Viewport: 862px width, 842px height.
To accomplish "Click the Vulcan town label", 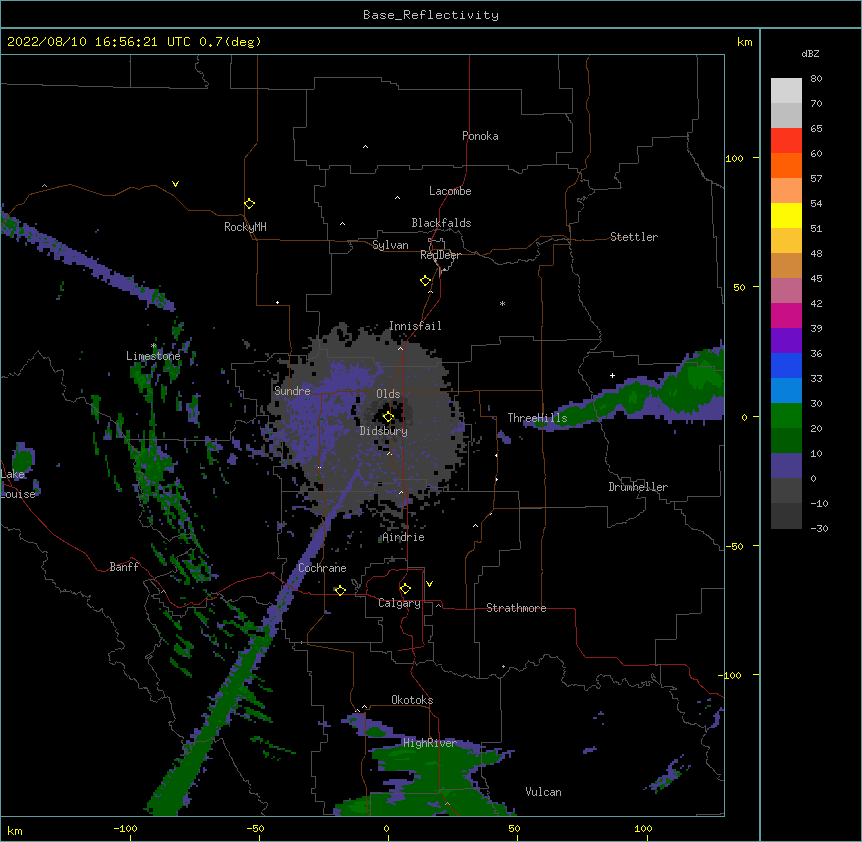I will pos(543,792).
